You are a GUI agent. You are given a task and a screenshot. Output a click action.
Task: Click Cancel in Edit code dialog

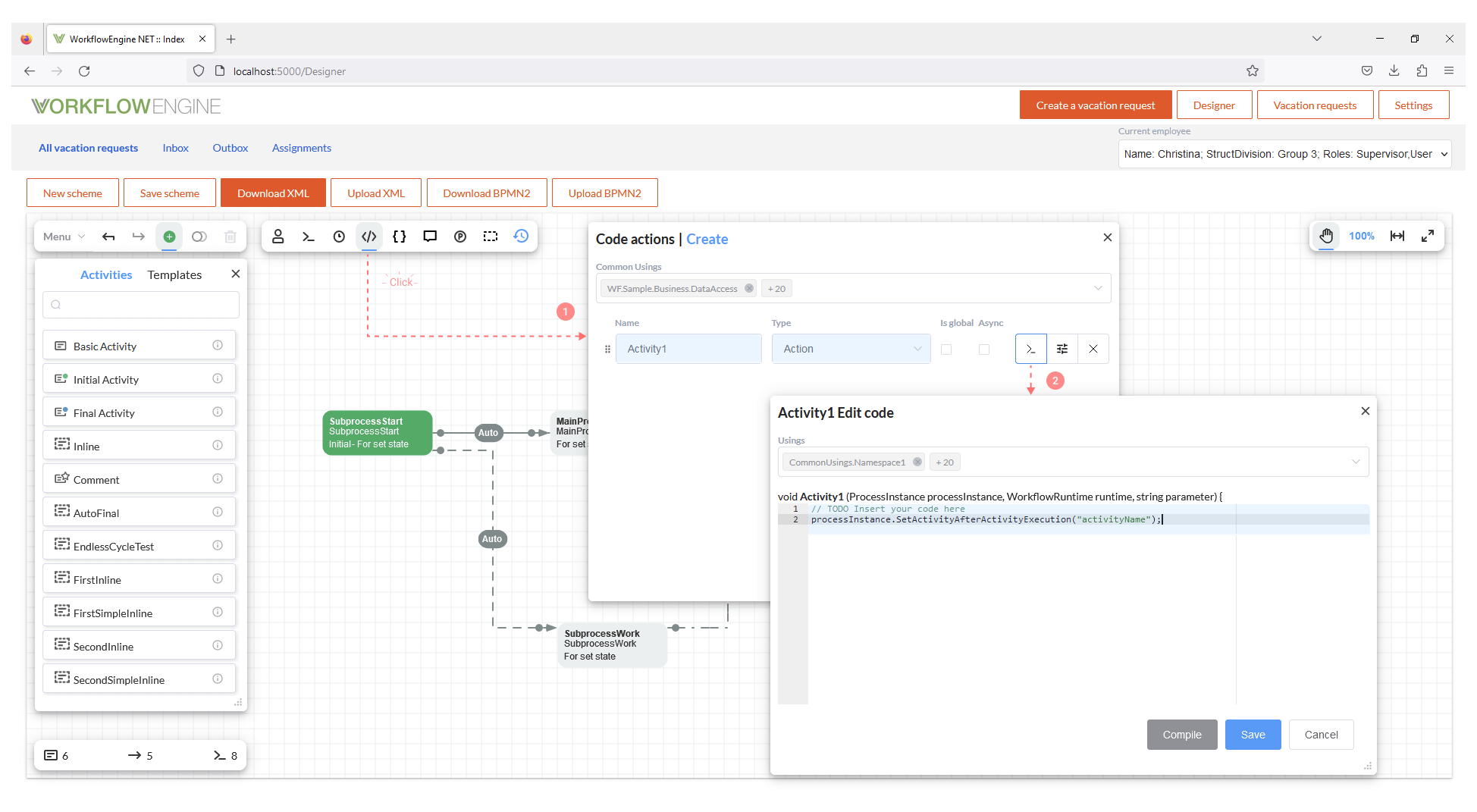tap(1321, 735)
